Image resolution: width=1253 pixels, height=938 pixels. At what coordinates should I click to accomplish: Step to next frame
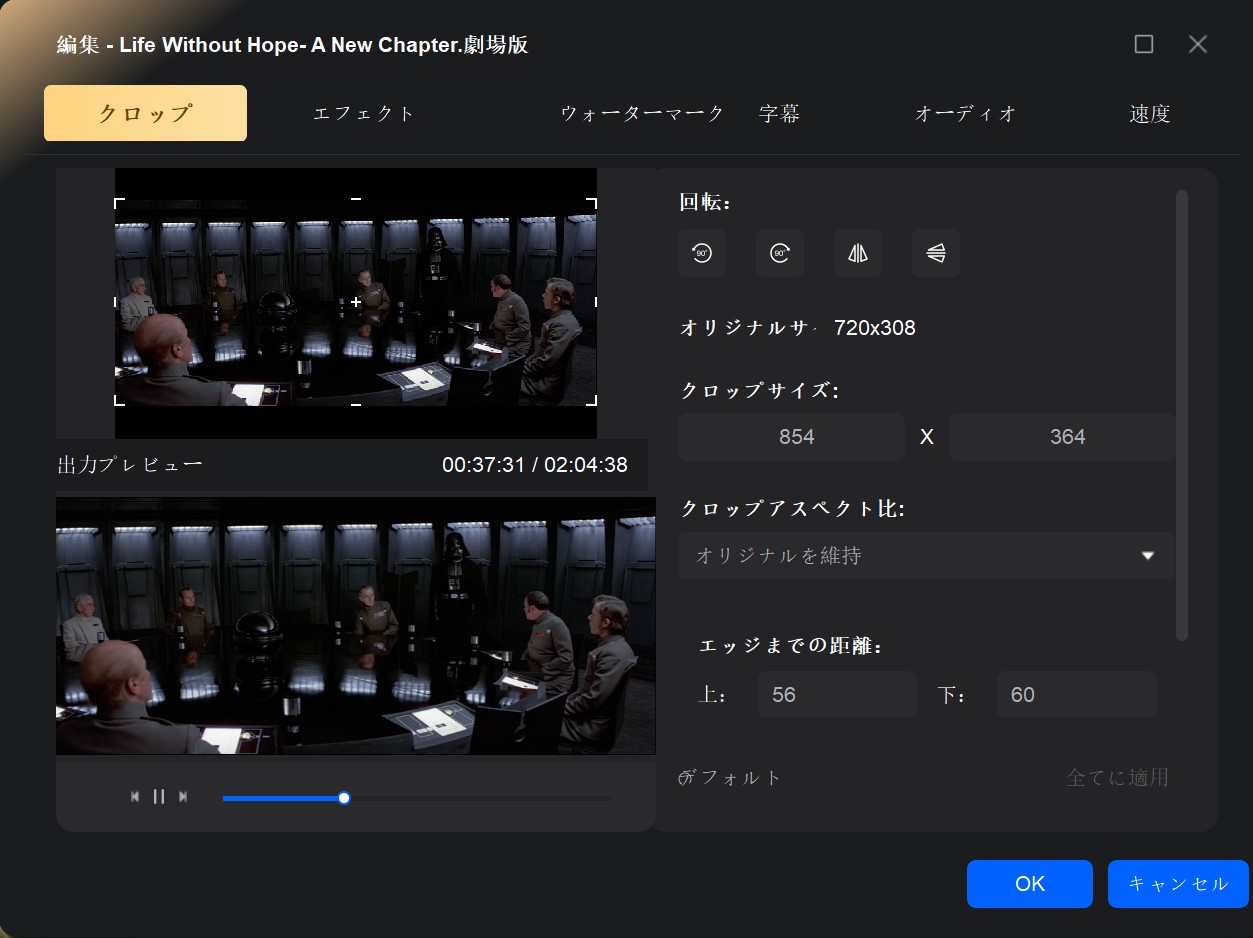pos(183,797)
